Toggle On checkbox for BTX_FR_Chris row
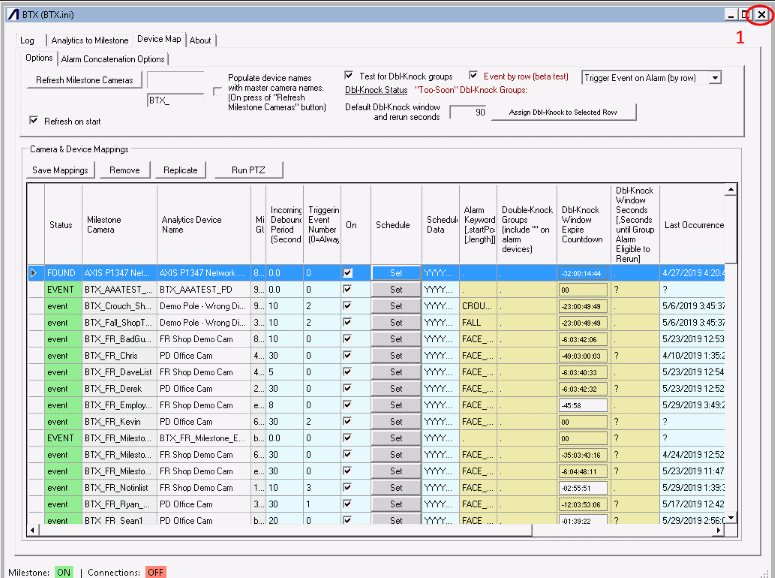The height and width of the screenshot is (578, 775). (347, 355)
